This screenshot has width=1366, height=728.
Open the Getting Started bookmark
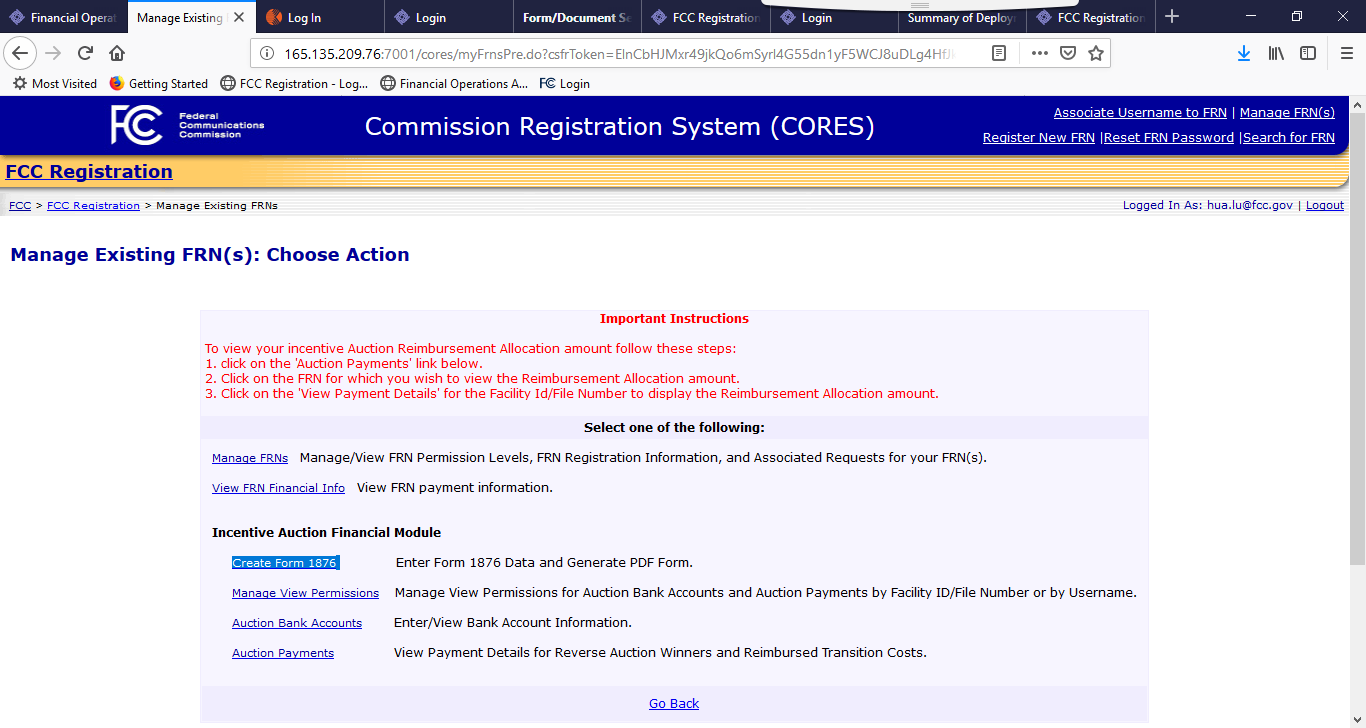(158, 84)
